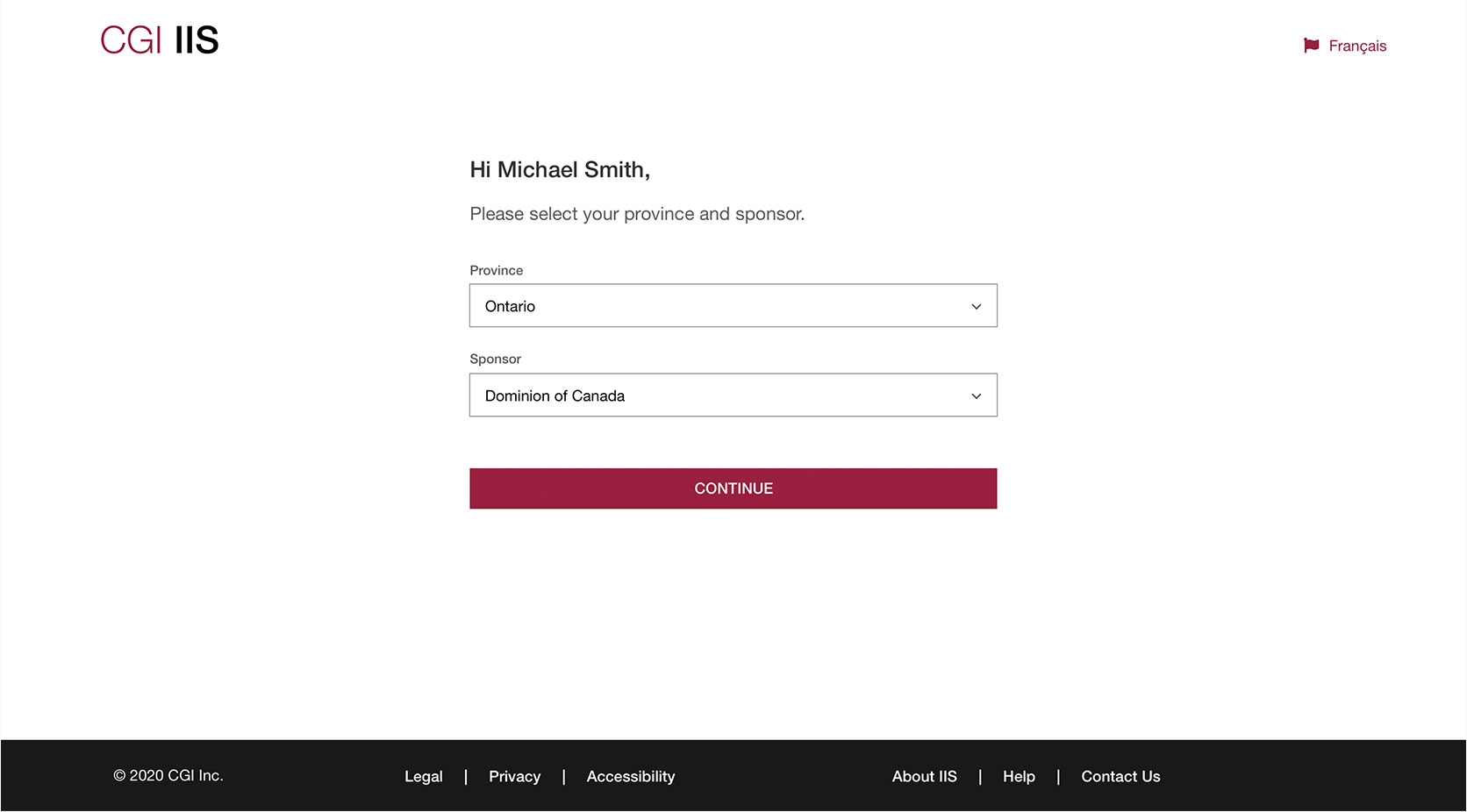Click the Sponsor field label
Image resolution: width=1467 pixels, height=812 pixels.
coord(495,359)
